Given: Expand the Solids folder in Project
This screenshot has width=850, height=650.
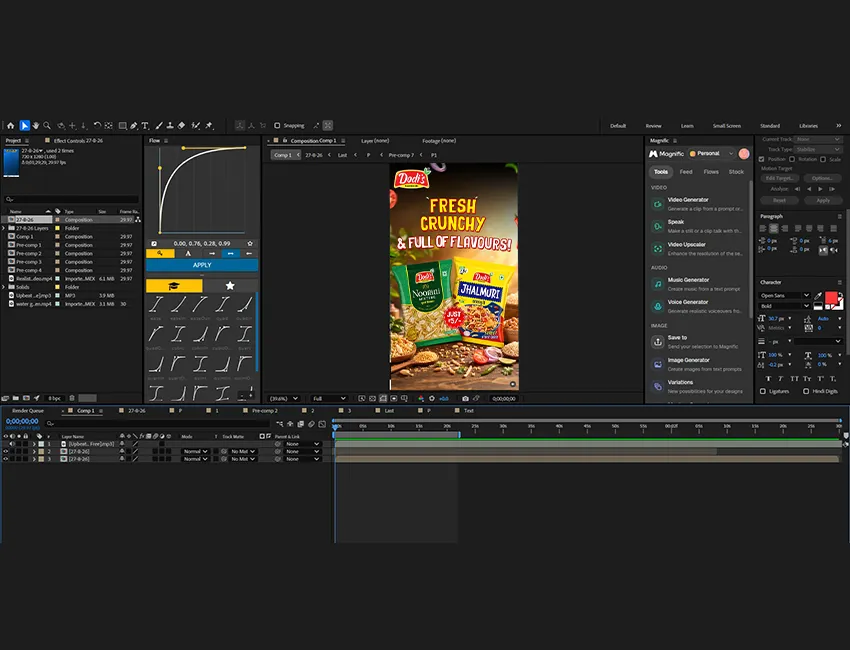Looking at the screenshot, I should click(4, 287).
